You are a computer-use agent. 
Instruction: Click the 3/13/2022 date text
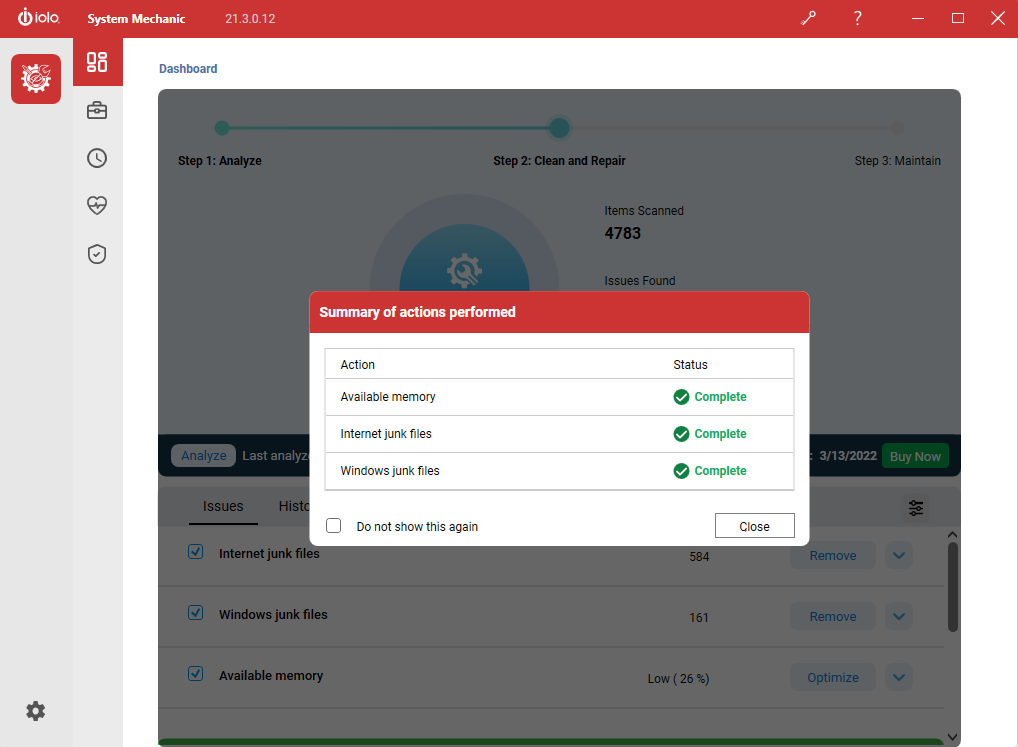pos(848,456)
